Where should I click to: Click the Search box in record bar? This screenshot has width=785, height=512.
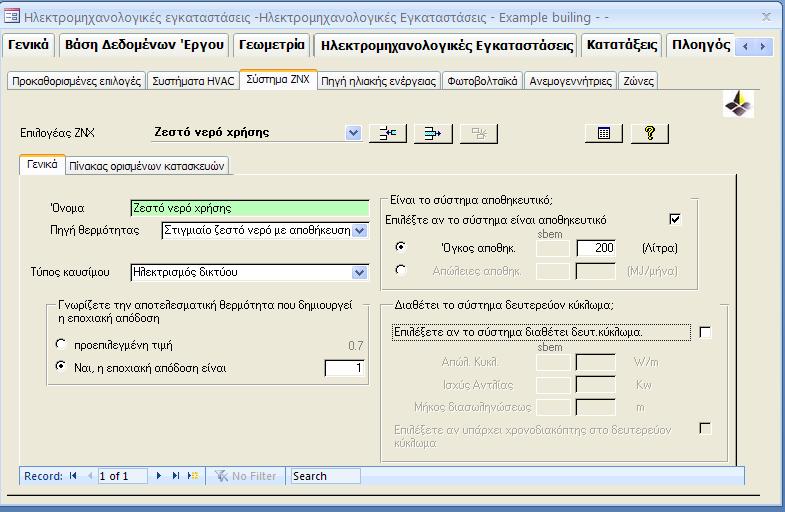(325, 476)
